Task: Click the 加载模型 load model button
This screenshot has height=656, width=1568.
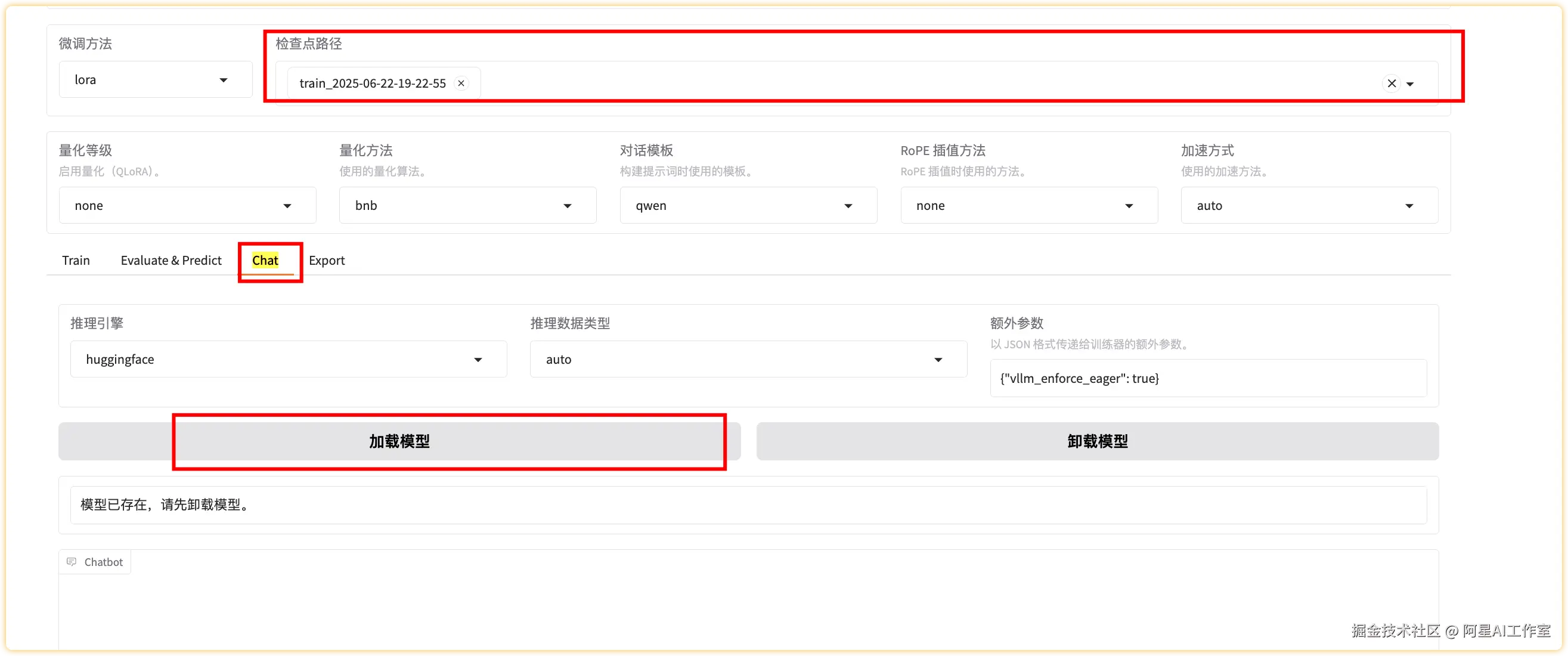Action: [399, 441]
